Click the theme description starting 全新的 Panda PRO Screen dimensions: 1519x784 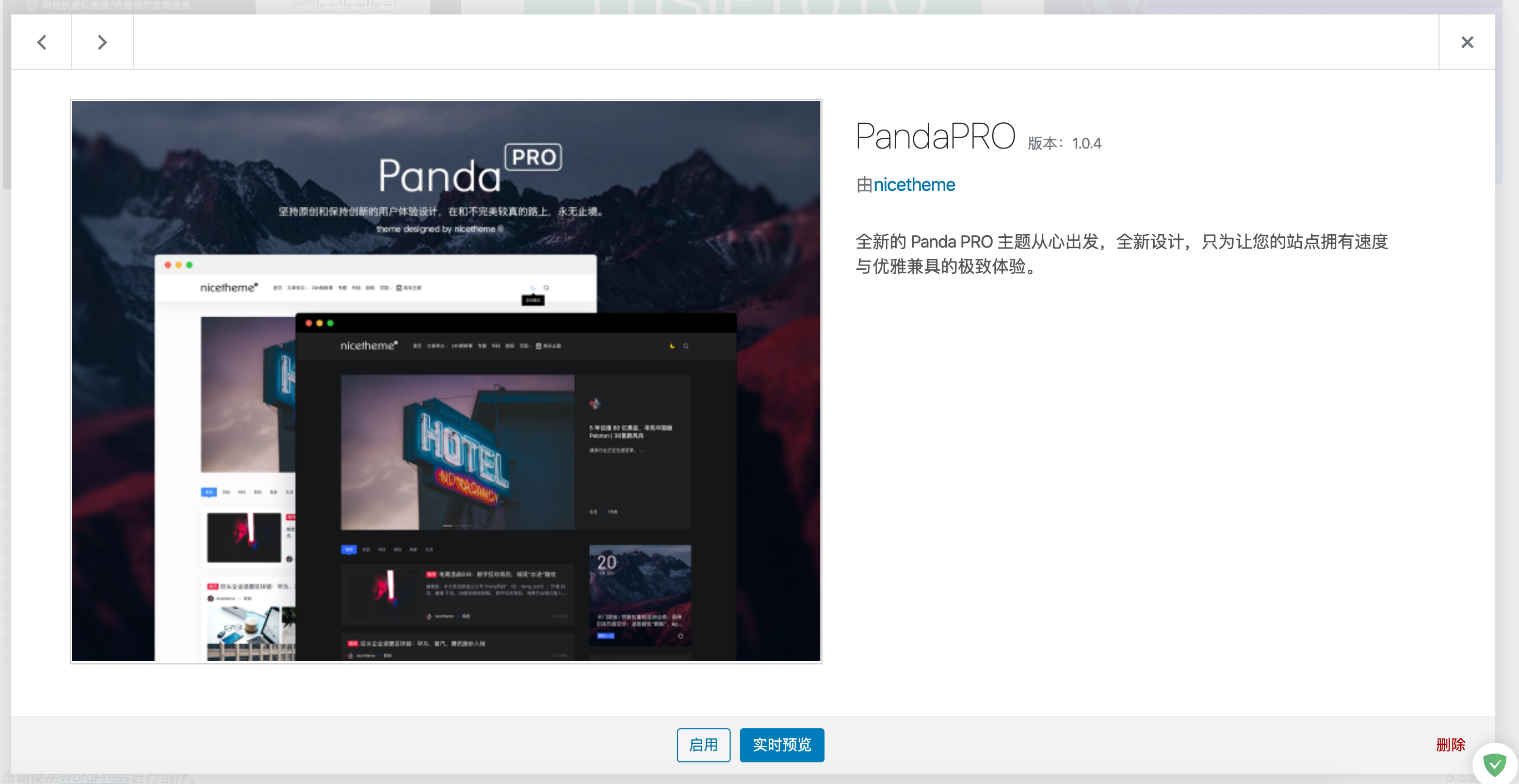[1122, 254]
